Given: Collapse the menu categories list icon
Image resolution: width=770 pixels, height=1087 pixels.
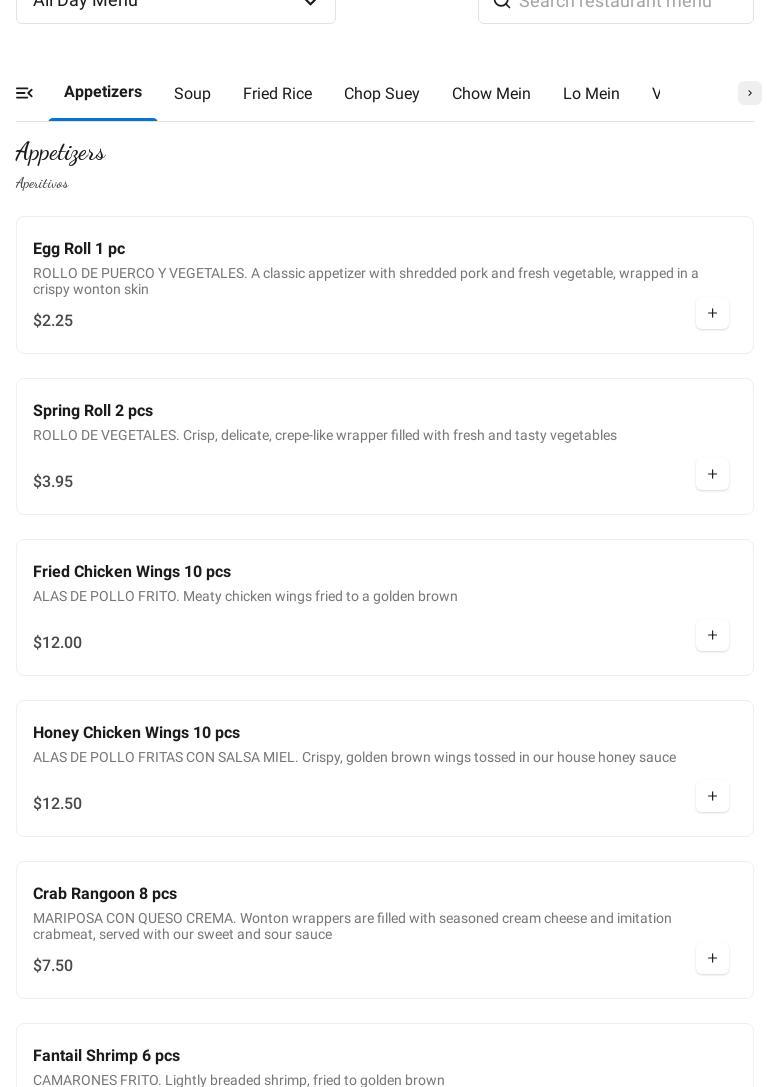Looking at the screenshot, I should (x=25, y=93).
